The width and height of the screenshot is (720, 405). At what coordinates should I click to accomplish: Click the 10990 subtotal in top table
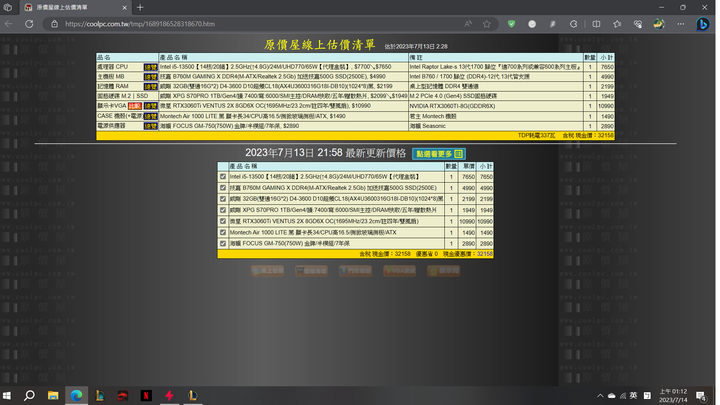tap(606, 106)
